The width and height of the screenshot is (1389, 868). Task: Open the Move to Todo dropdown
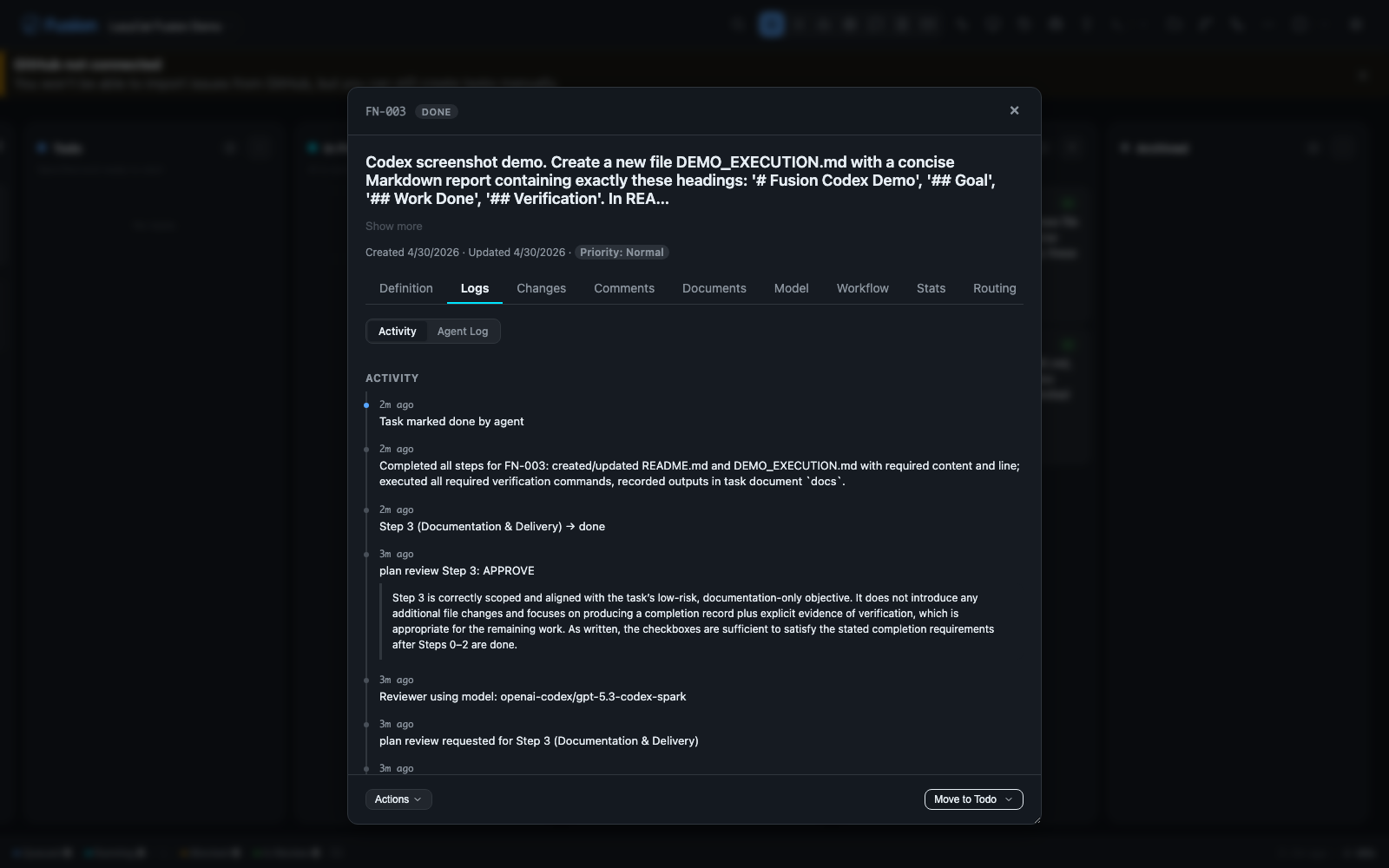(x=973, y=799)
